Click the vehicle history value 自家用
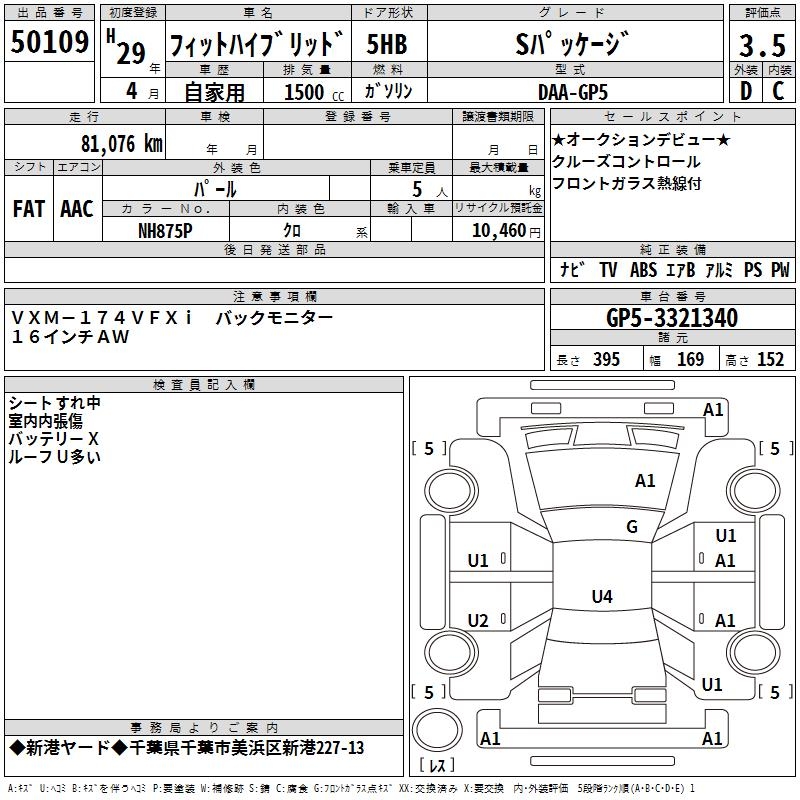This screenshot has height=800, width=800. pyautogui.click(x=214, y=92)
